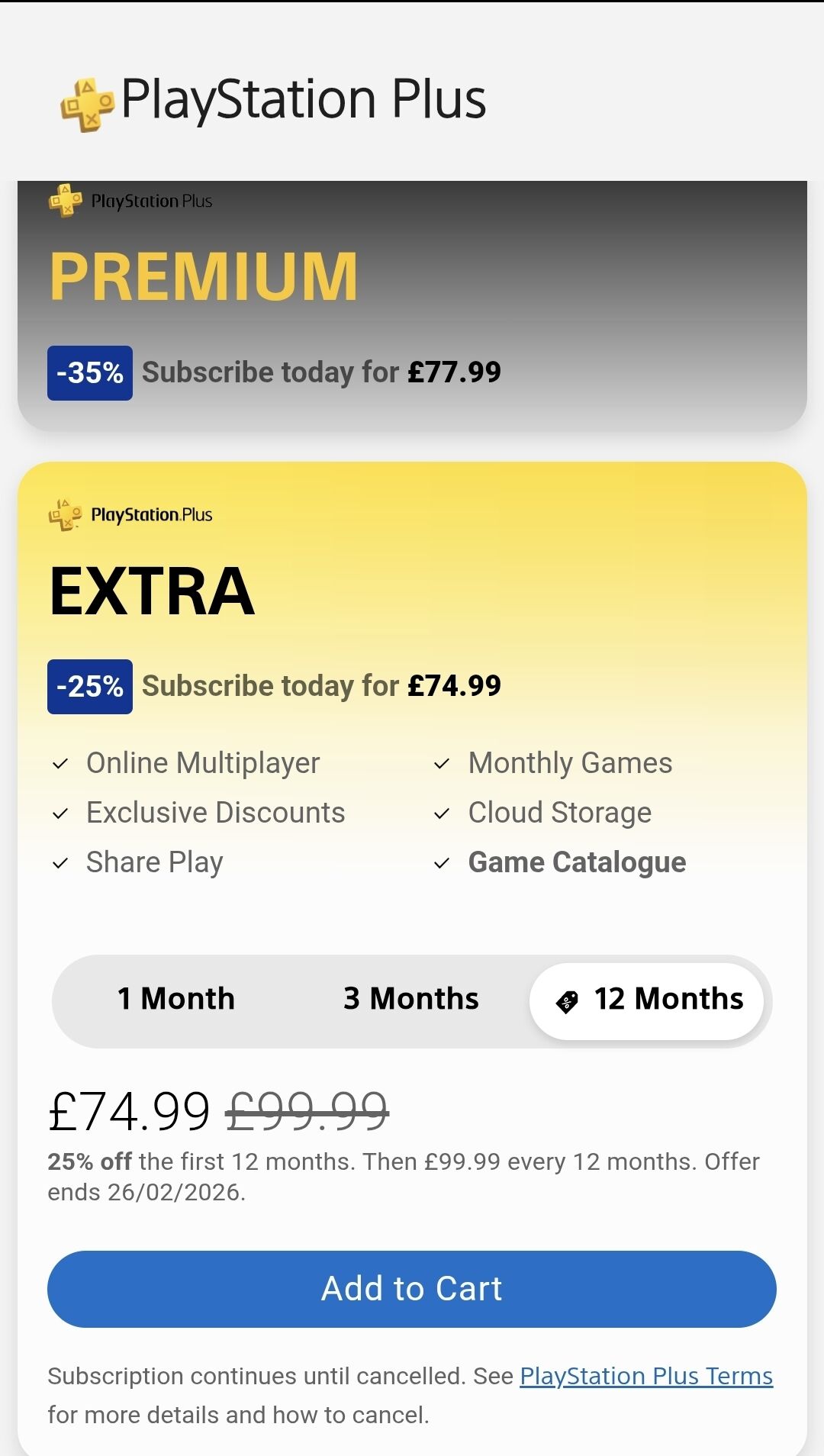Click the checkmark icon next to Cloud Storage

tap(442, 813)
